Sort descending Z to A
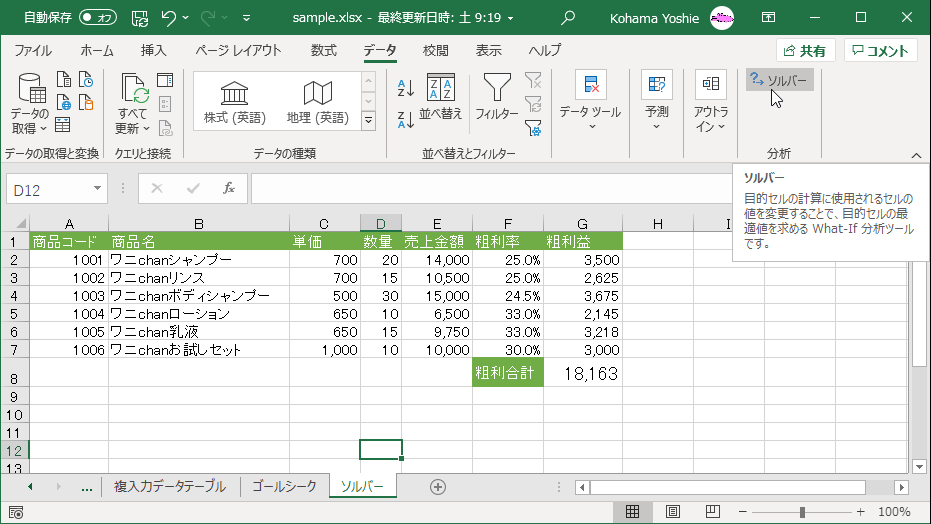The image size is (931, 524). tap(406, 119)
